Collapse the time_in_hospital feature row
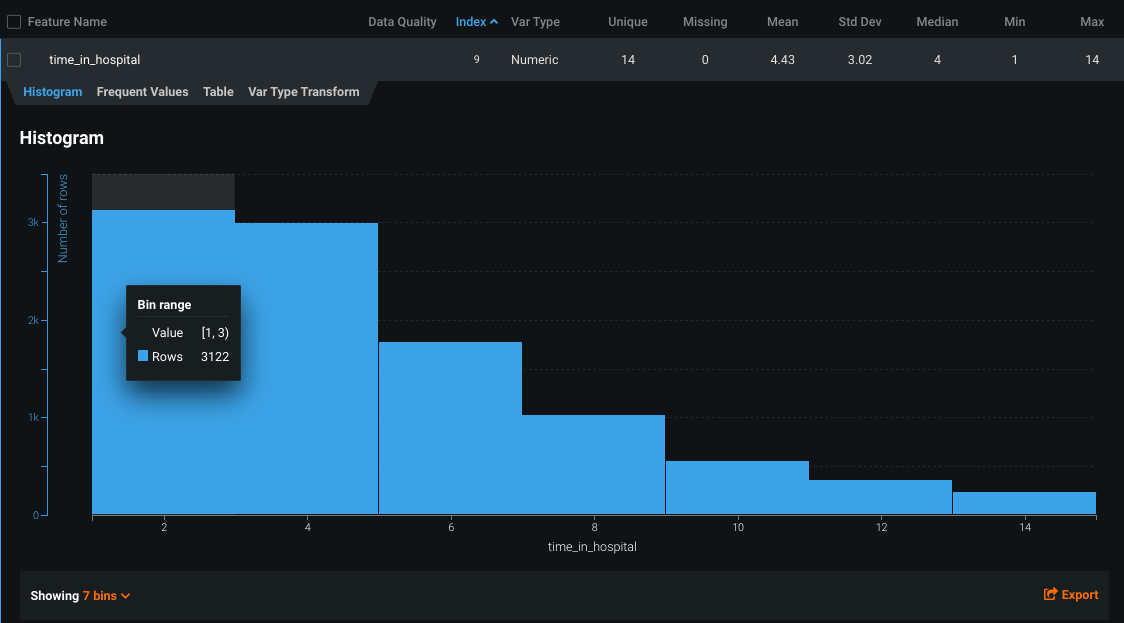This screenshot has width=1124, height=623. (x=95, y=60)
